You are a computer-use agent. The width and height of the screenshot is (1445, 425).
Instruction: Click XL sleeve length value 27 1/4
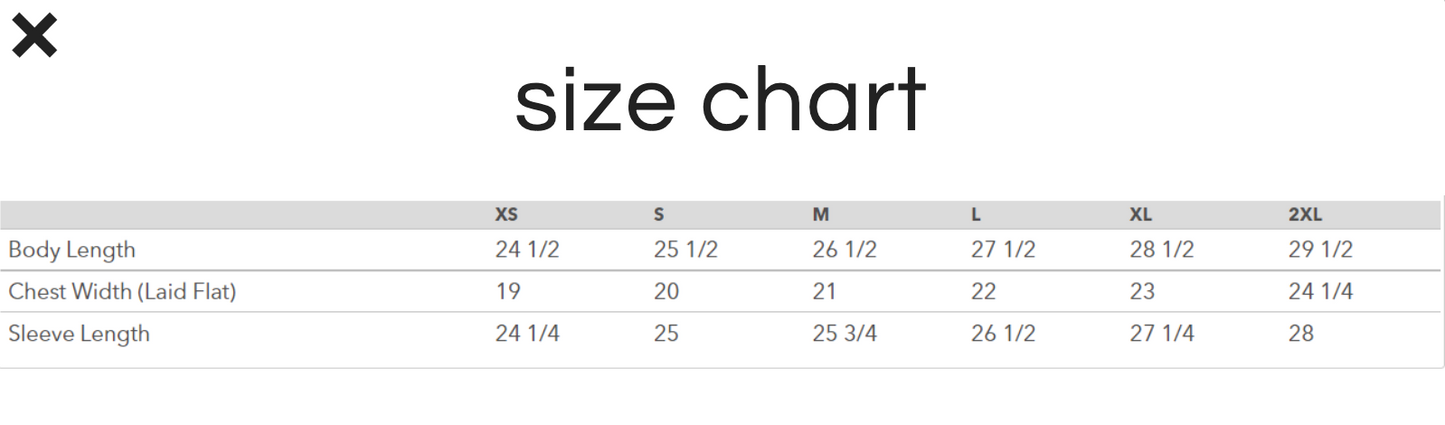tap(1161, 334)
